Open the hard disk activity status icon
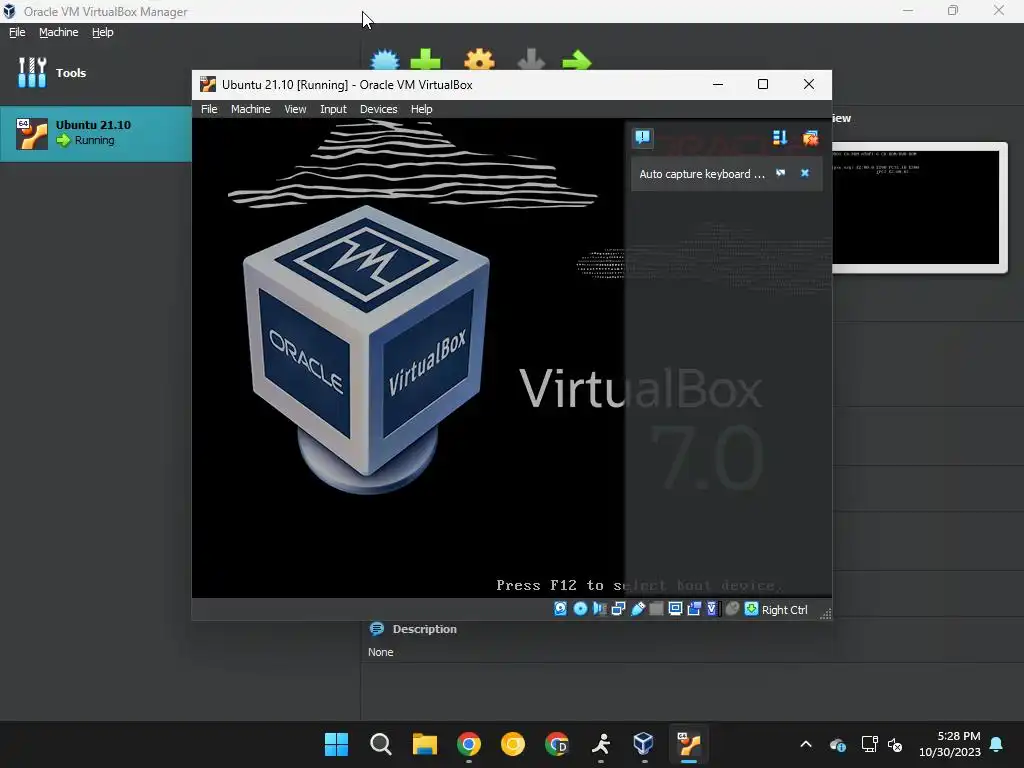 560,609
